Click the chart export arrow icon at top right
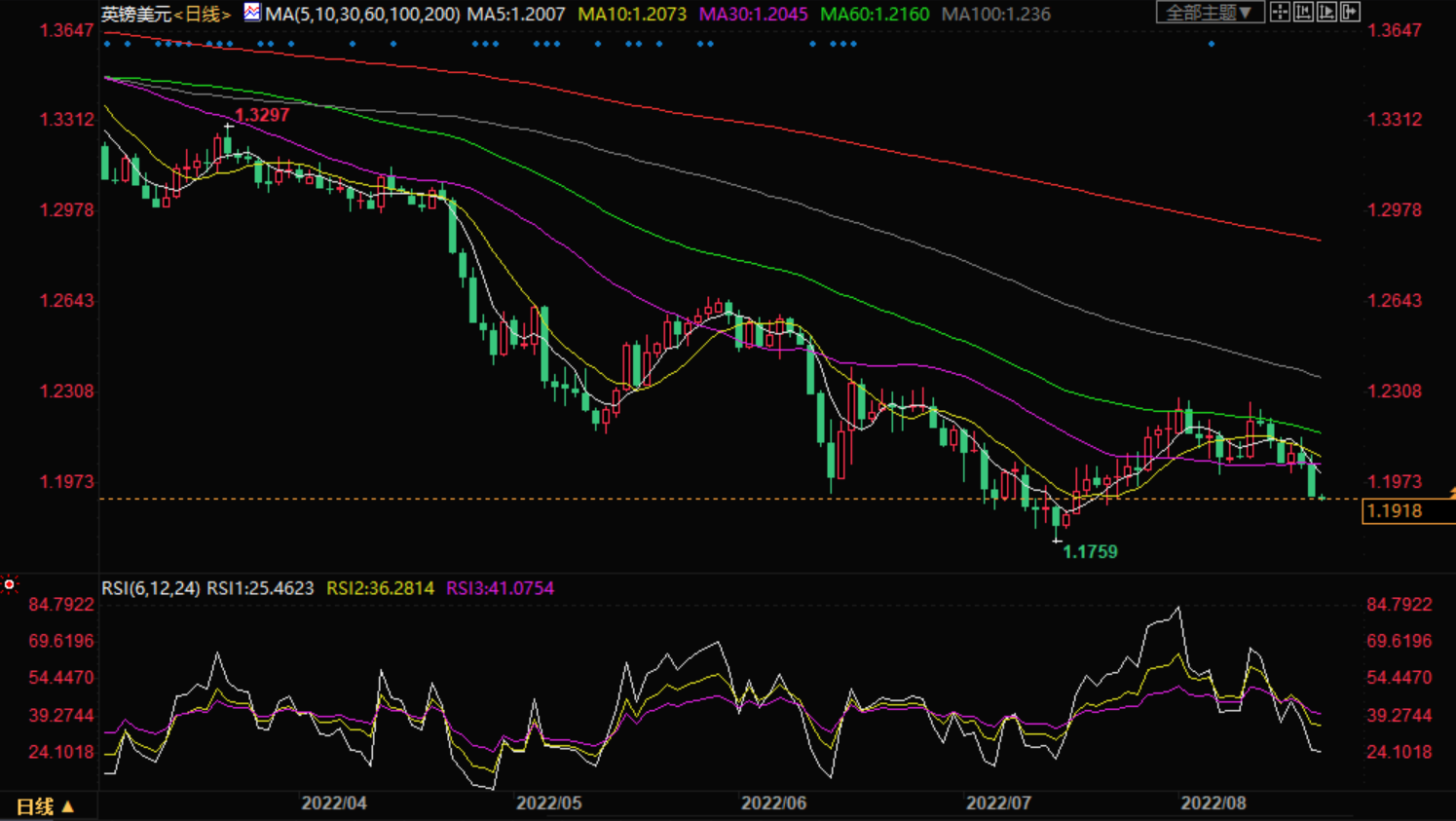This screenshot has height=821, width=1456. (x=1350, y=12)
